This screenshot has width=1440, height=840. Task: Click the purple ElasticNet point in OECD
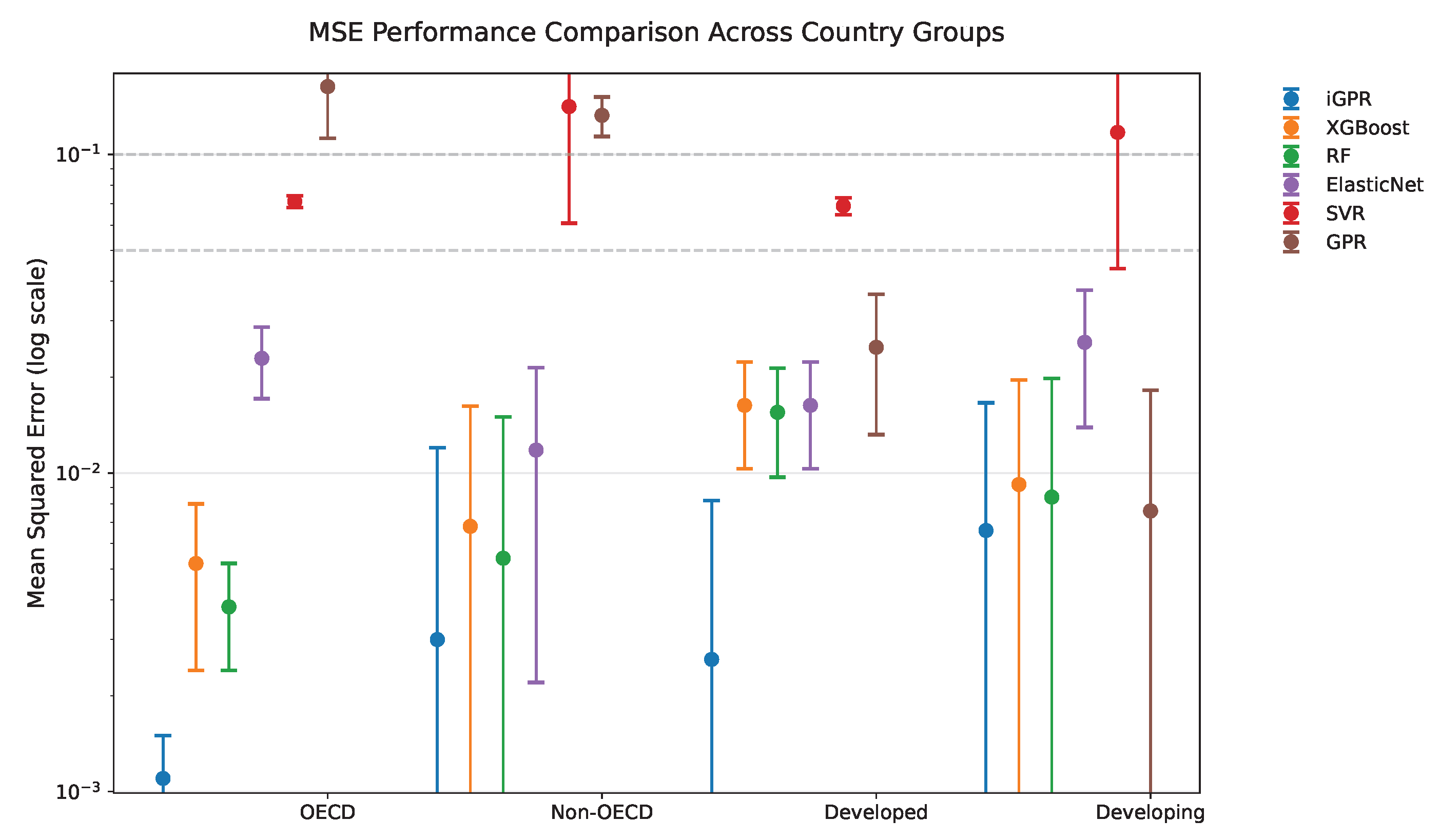click(262, 358)
